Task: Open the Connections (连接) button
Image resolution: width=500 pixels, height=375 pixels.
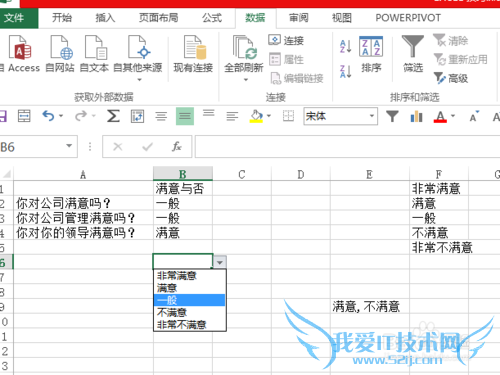Action: (286, 40)
